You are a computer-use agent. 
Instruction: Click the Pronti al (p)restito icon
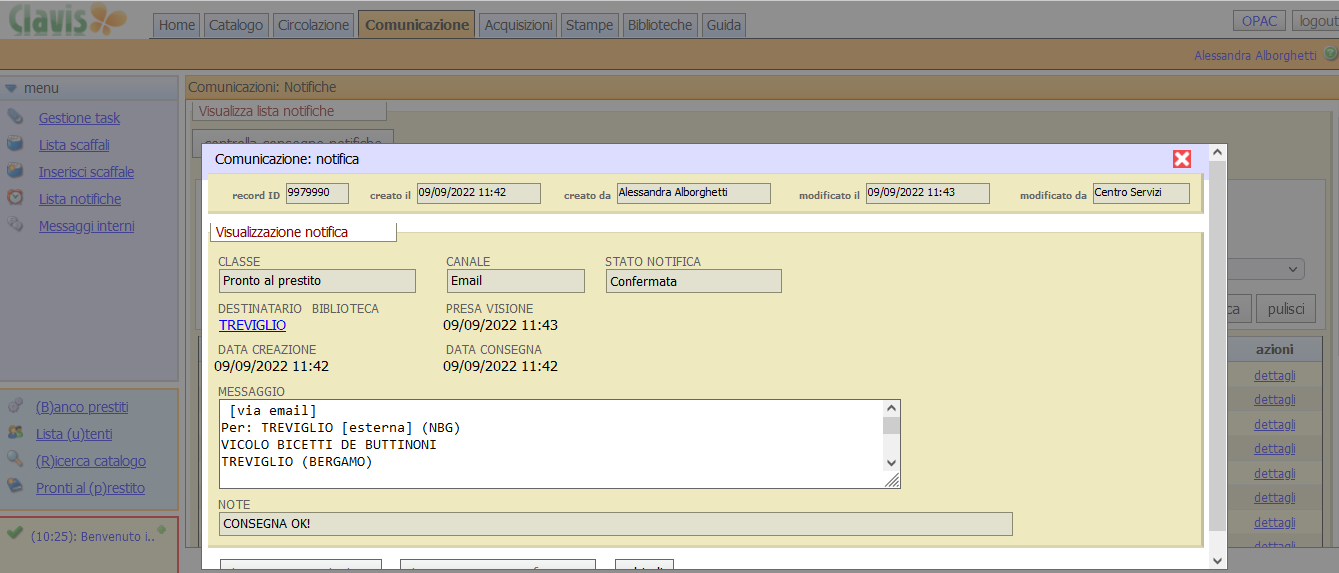tap(15, 487)
